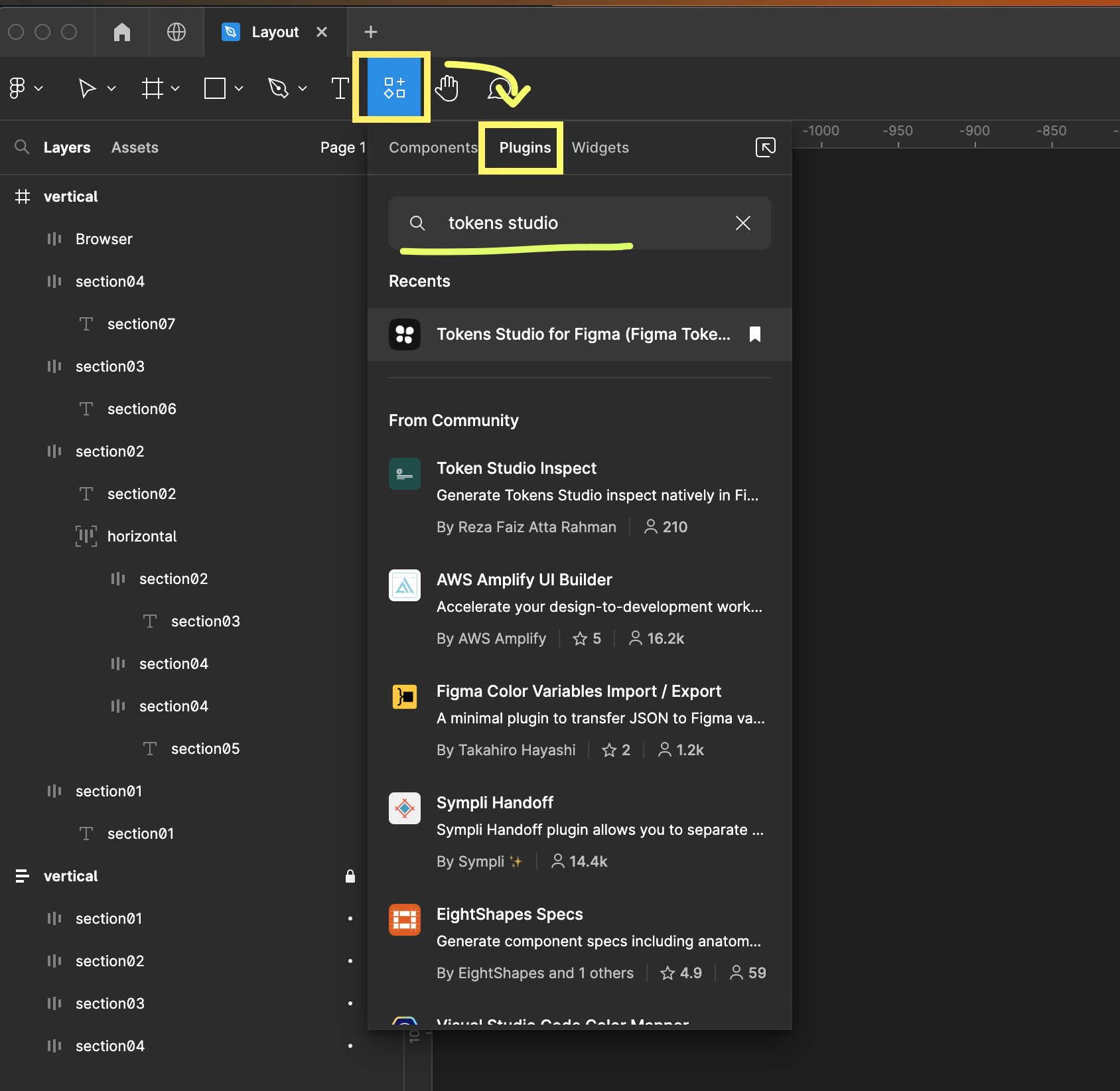Select the Comment tool
The image size is (1120, 1091).
tap(500, 88)
